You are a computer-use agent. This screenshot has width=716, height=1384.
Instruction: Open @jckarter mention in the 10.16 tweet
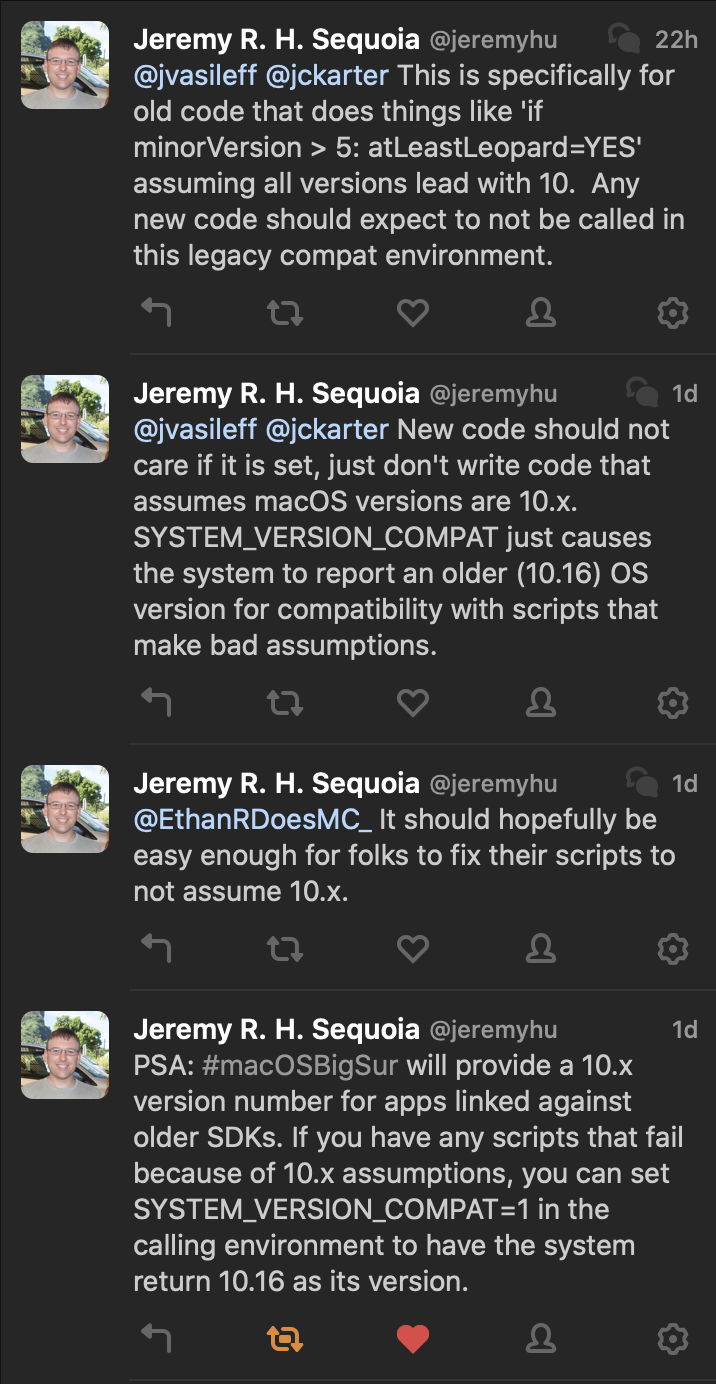click(327, 430)
